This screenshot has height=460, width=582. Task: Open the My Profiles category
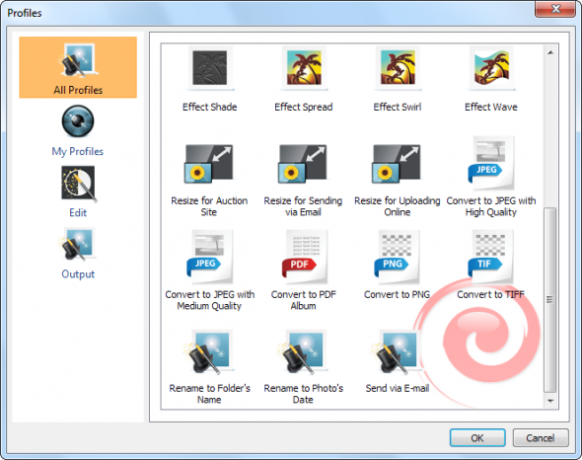coord(78,131)
